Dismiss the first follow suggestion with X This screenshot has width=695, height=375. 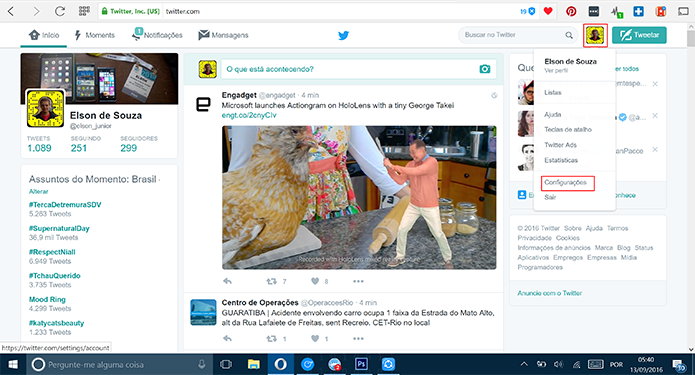pos(655,84)
